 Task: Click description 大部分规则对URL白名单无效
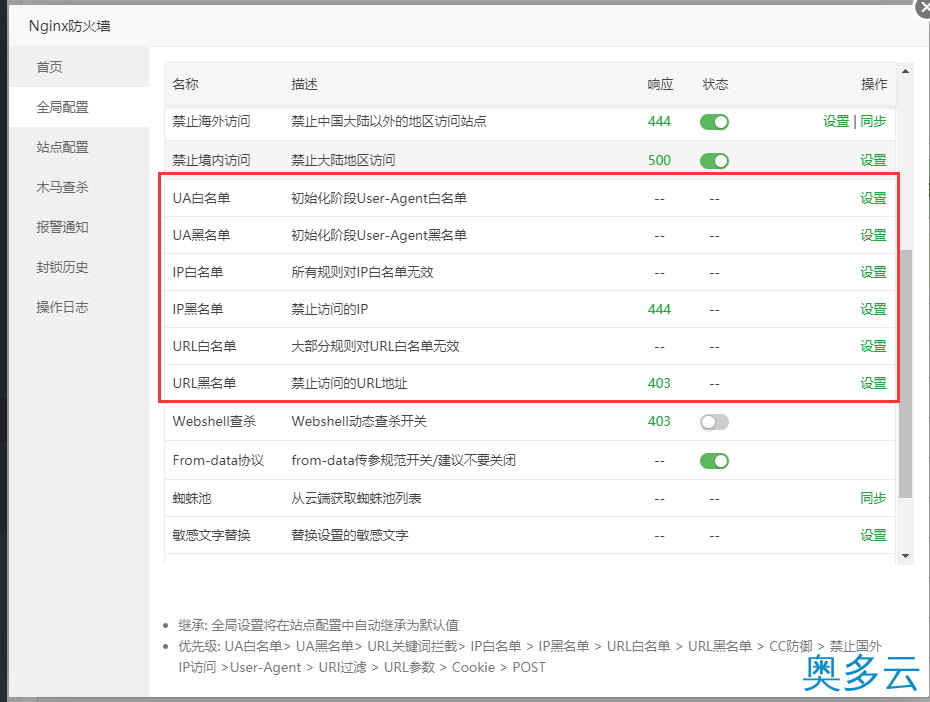click(375, 346)
